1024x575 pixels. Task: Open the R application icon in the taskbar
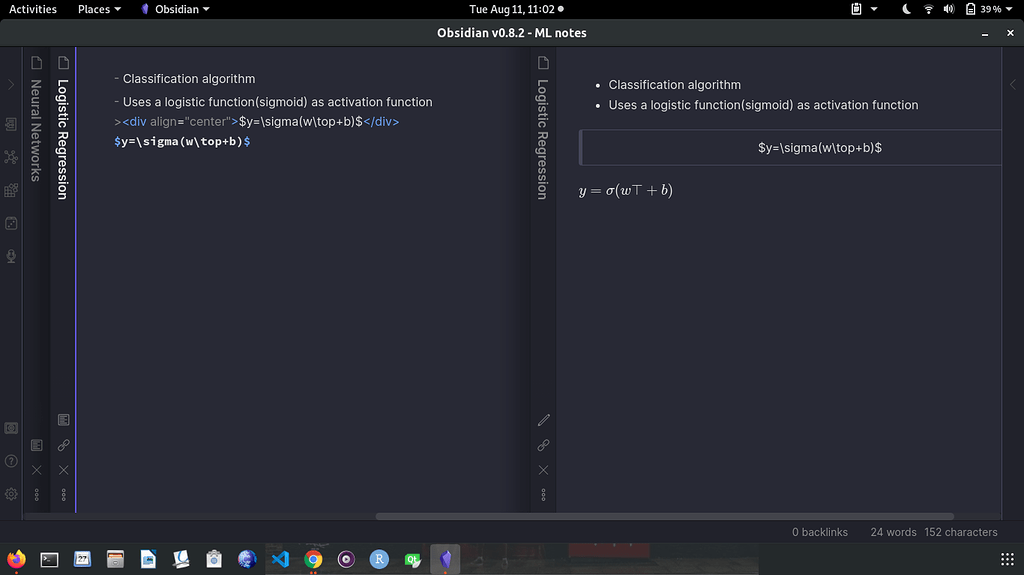[x=379, y=559]
